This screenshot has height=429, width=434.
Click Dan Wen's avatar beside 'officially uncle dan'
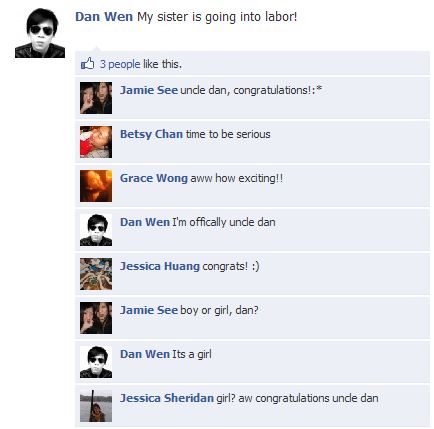[x=96, y=230]
